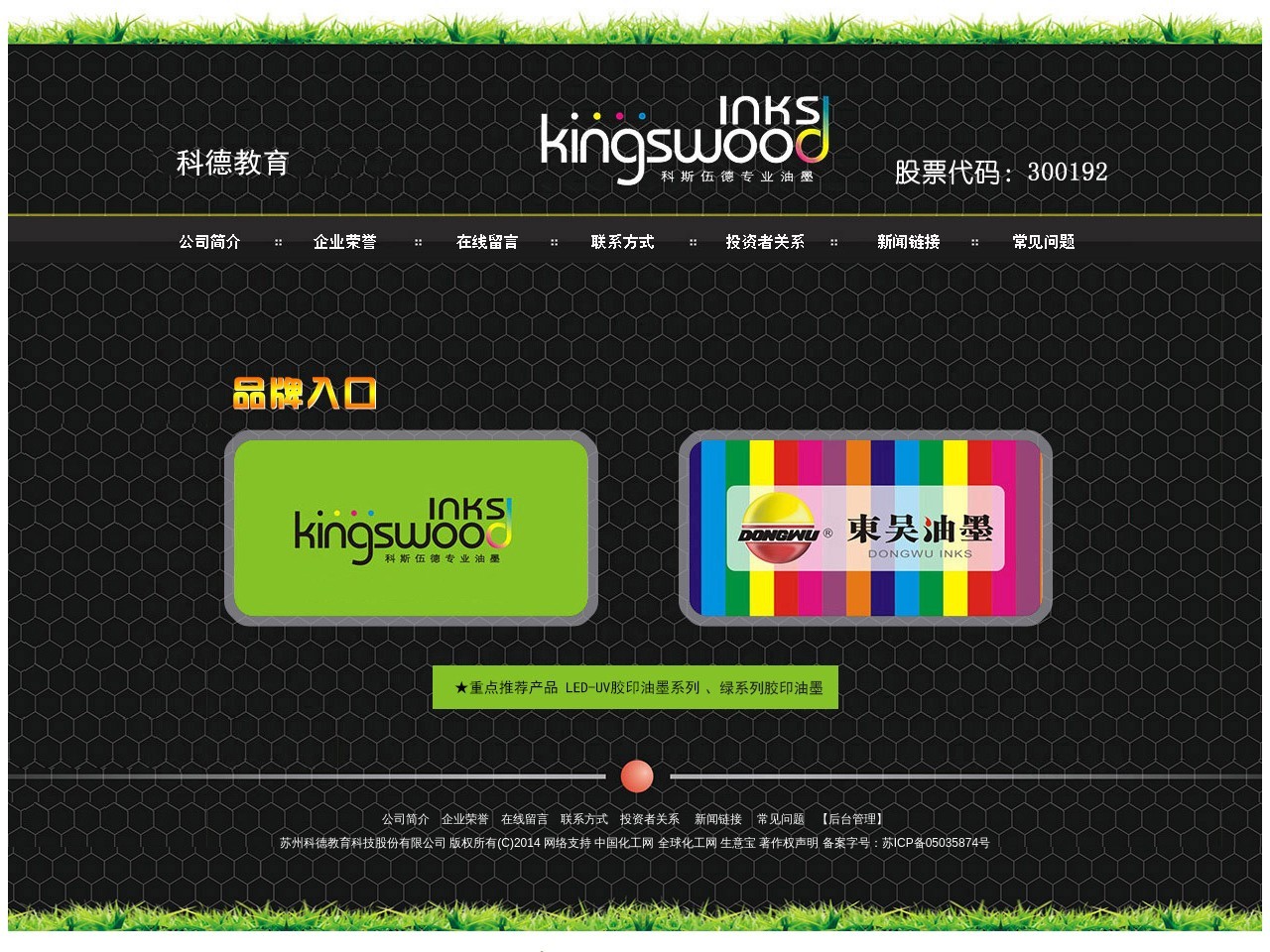Click the stock code 300192 text
This screenshot has height=952, width=1270.
tap(1068, 172)
